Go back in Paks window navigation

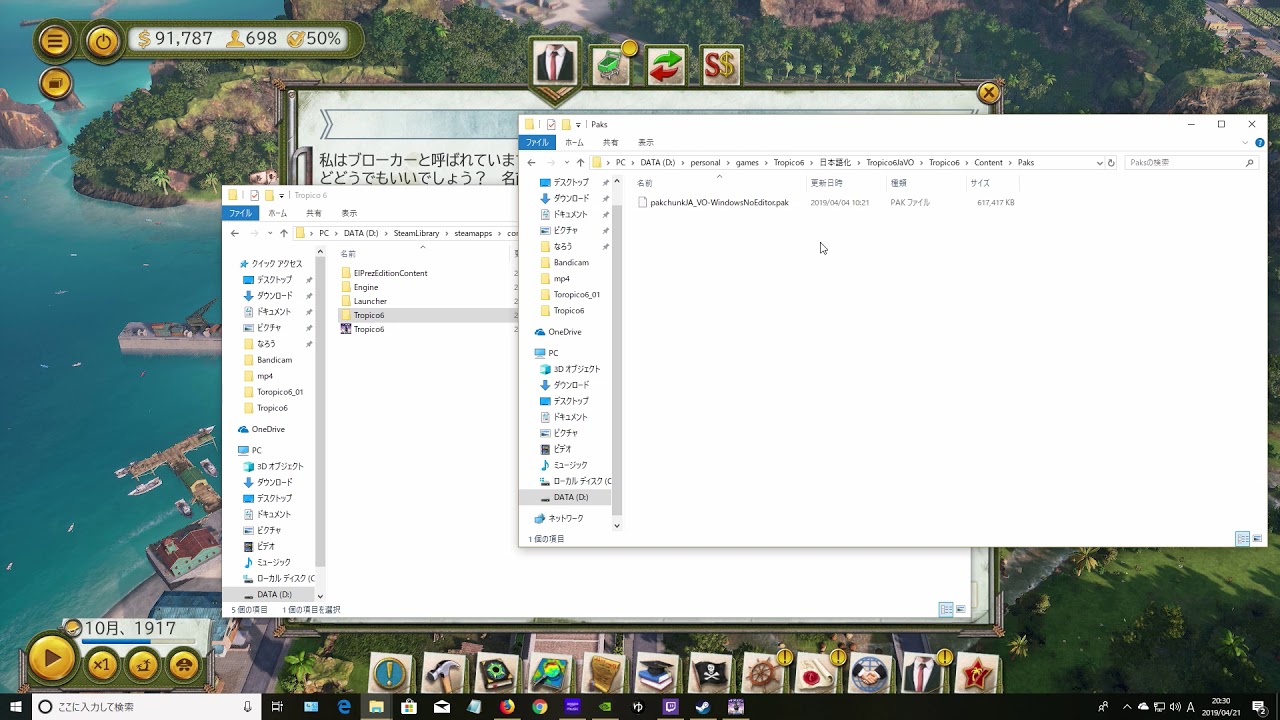(531, 162)
